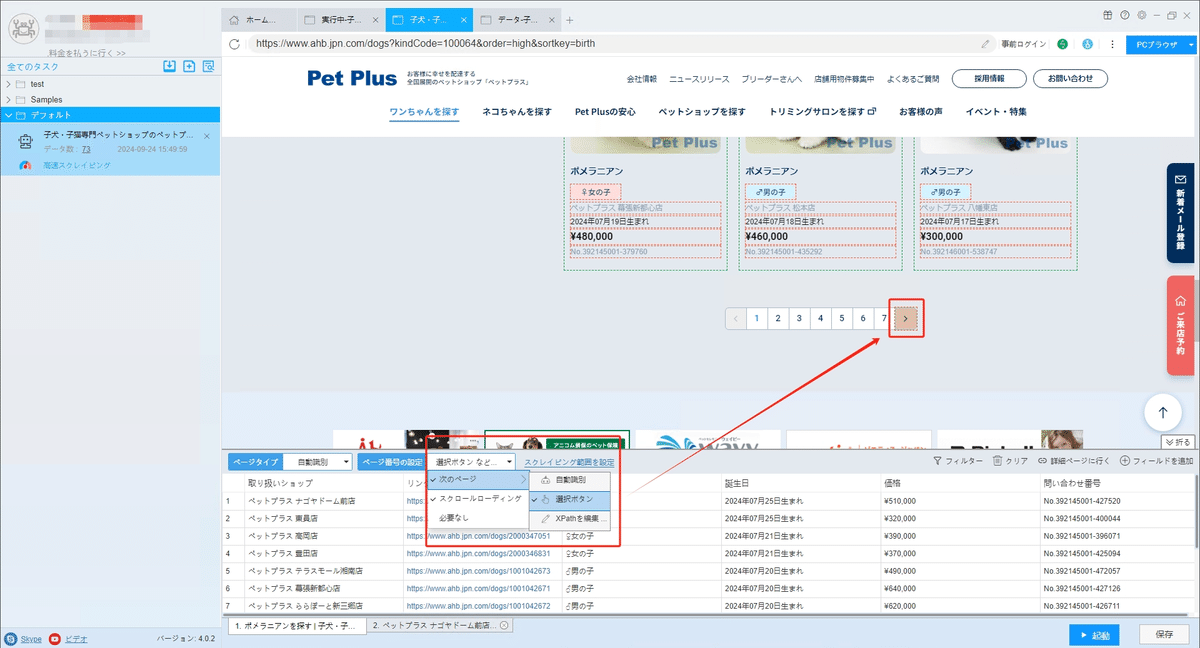Click the pencil edit icon in address bar
The height and width of the screenshot is (648, 1200).
(x=986, y=44)
